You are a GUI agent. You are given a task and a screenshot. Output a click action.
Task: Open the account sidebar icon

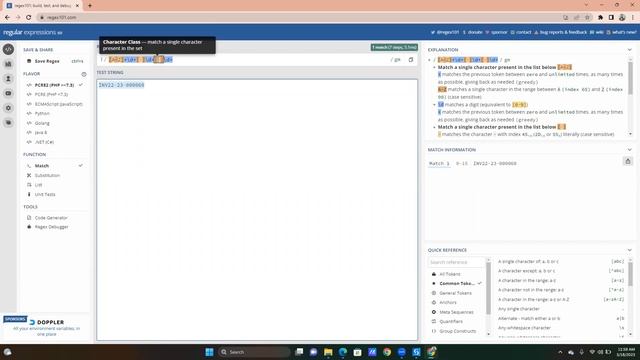pos(8,79)
